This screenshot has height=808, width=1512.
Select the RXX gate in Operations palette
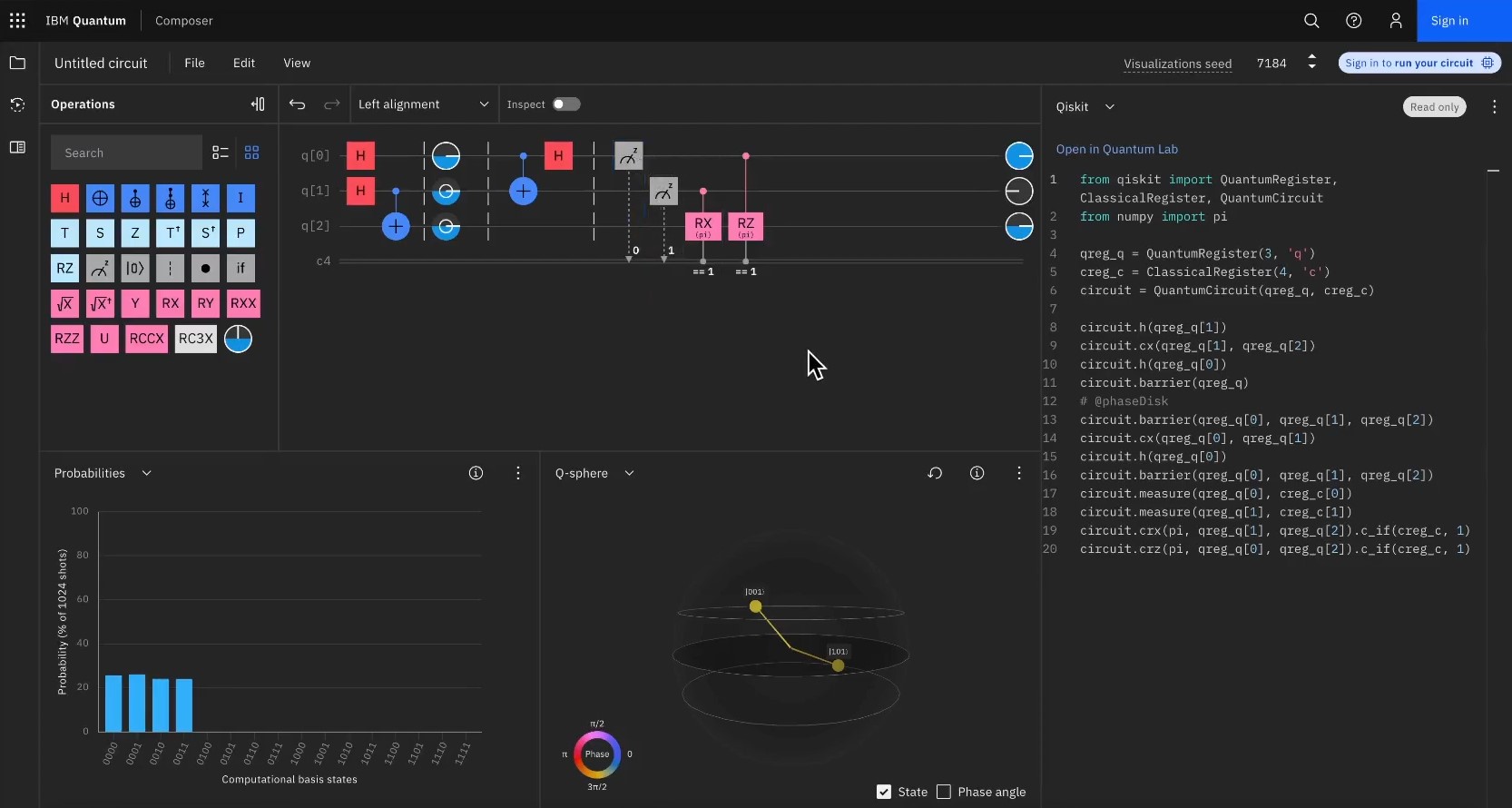(243, 304)
